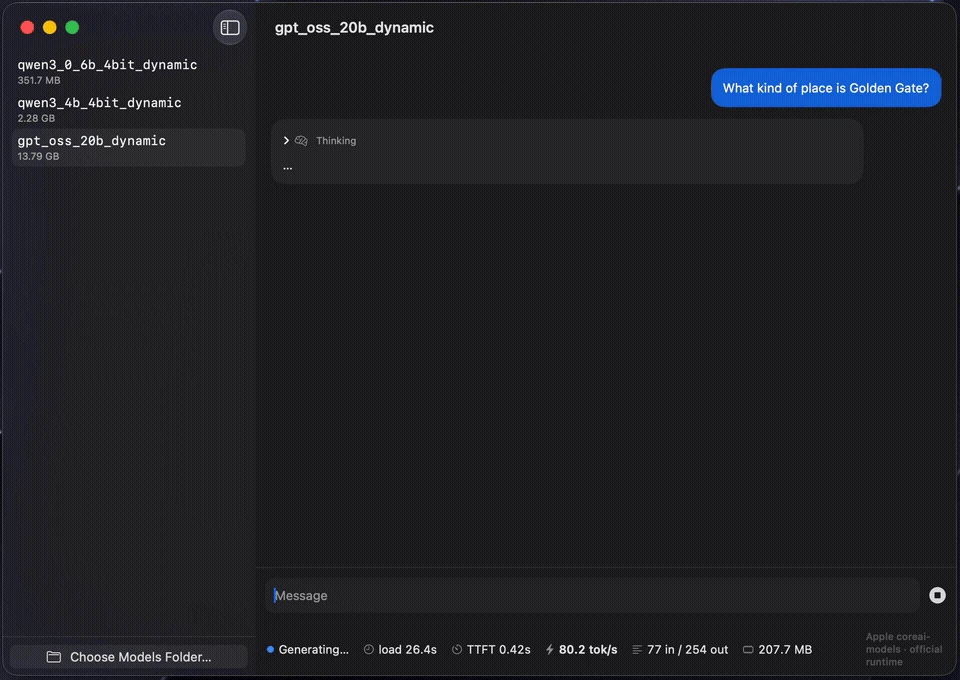960x680 pixels.
Task: Expand the Thinking section chevron
Action: [286, 141]
